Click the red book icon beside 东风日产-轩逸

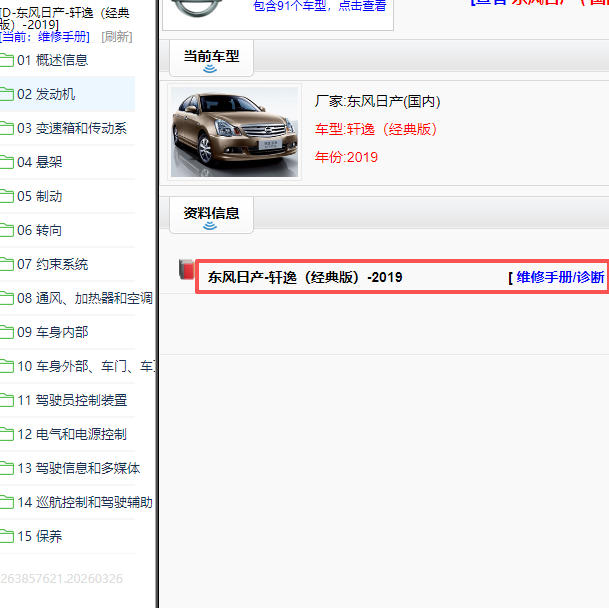[186, 269]
